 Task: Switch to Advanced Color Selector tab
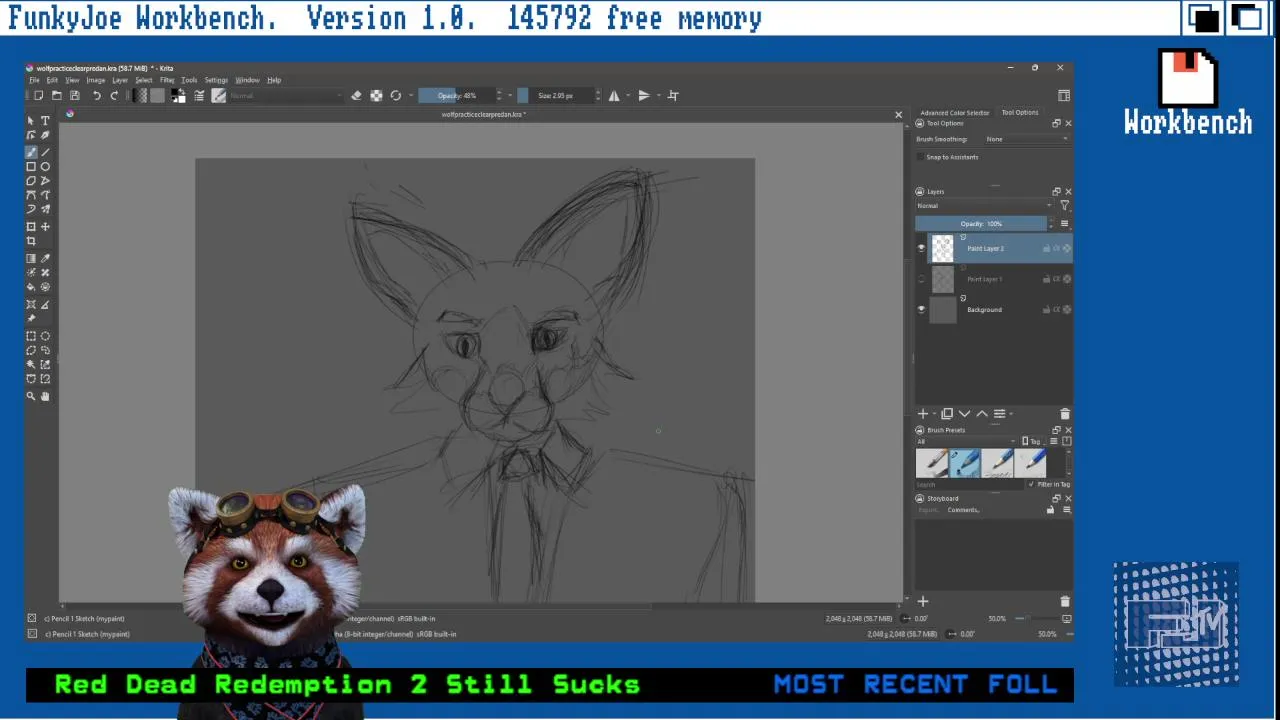click(x=955, y=113)
